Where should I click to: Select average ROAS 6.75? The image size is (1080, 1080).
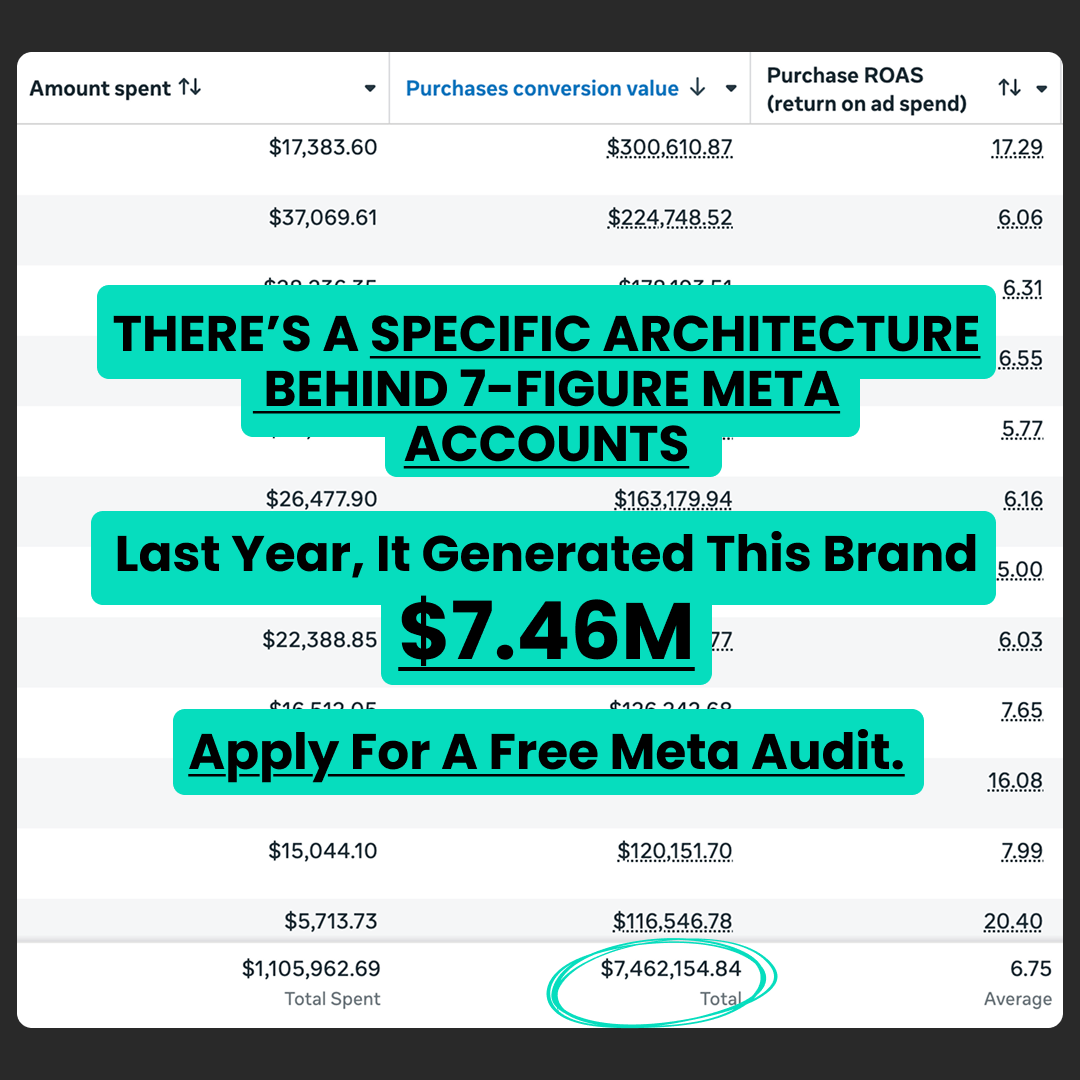tap(1031, 968)
